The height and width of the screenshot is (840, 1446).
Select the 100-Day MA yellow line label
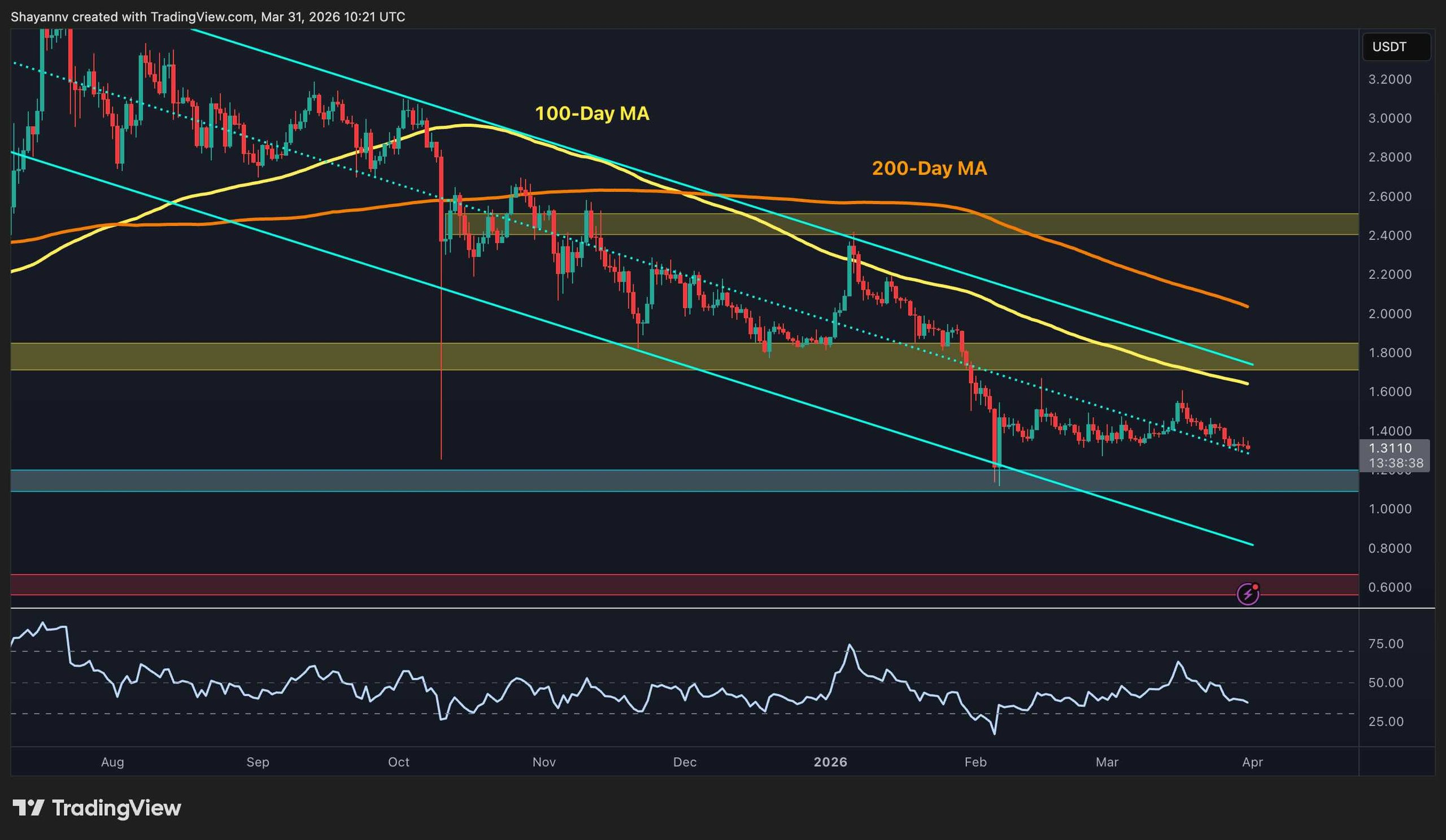pos(591,113)
